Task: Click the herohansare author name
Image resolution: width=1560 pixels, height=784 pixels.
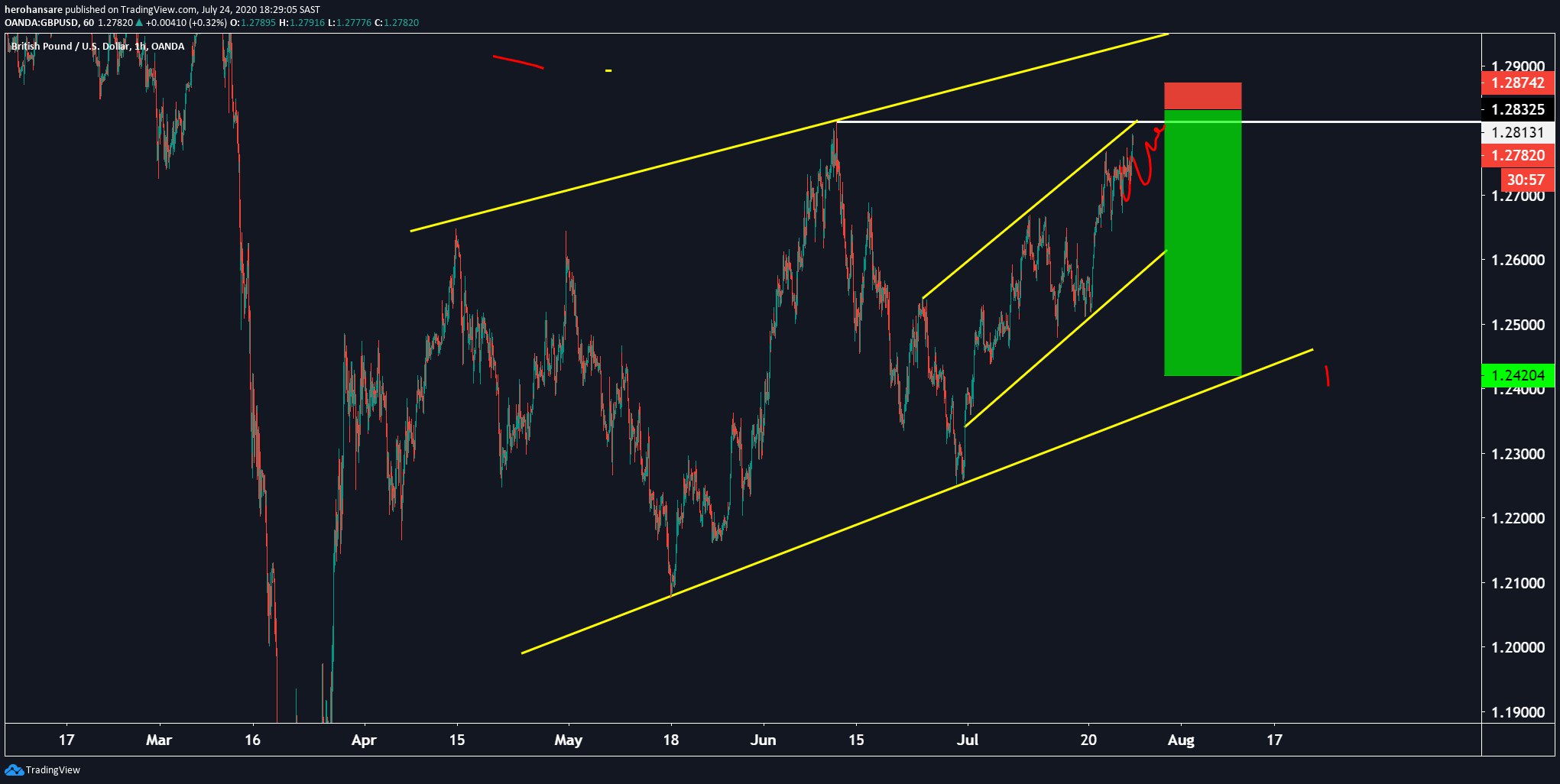Action: pyautogui.click(x=33, y=10)
